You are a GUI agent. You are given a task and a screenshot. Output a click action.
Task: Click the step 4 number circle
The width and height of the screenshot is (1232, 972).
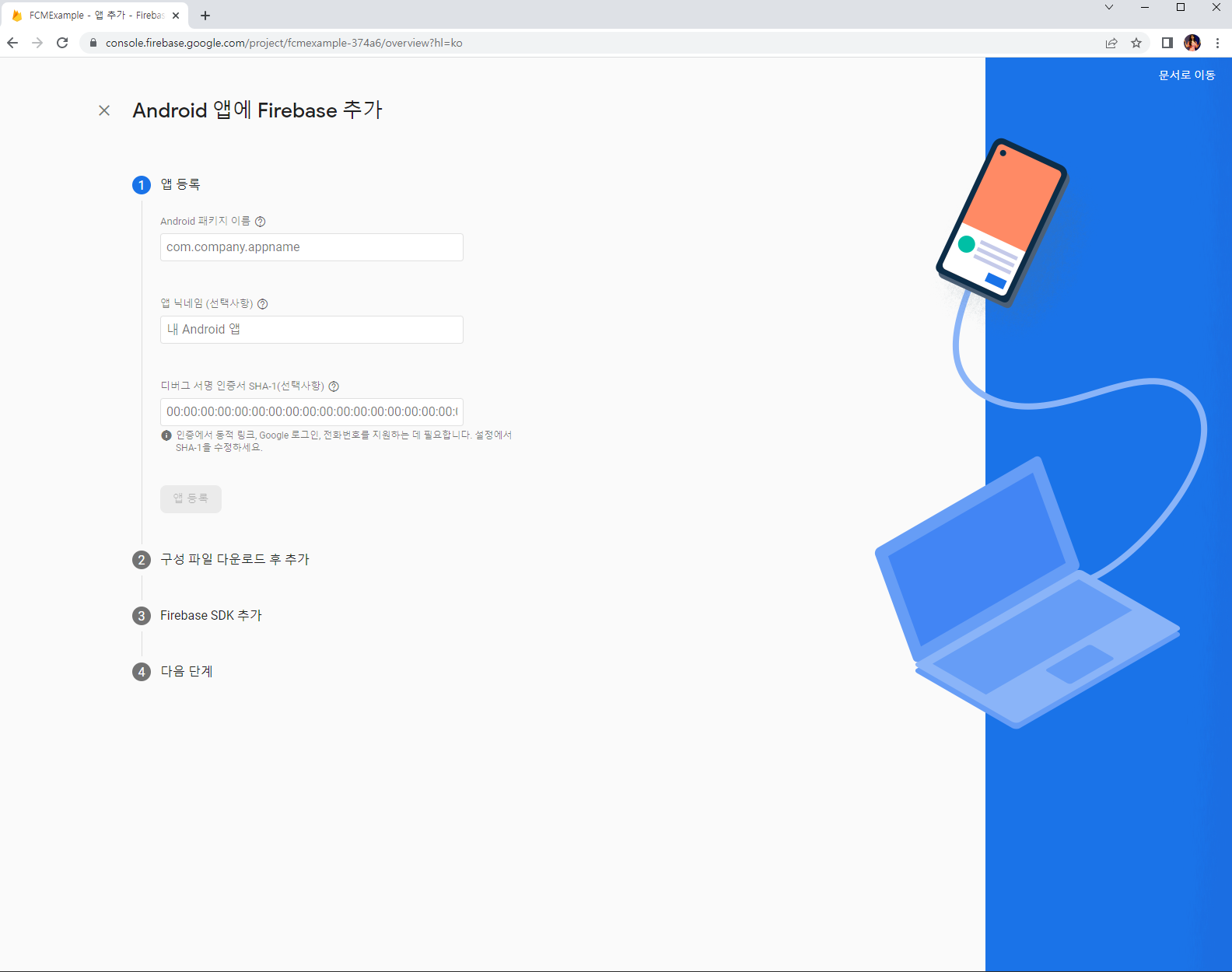point(142,672)
